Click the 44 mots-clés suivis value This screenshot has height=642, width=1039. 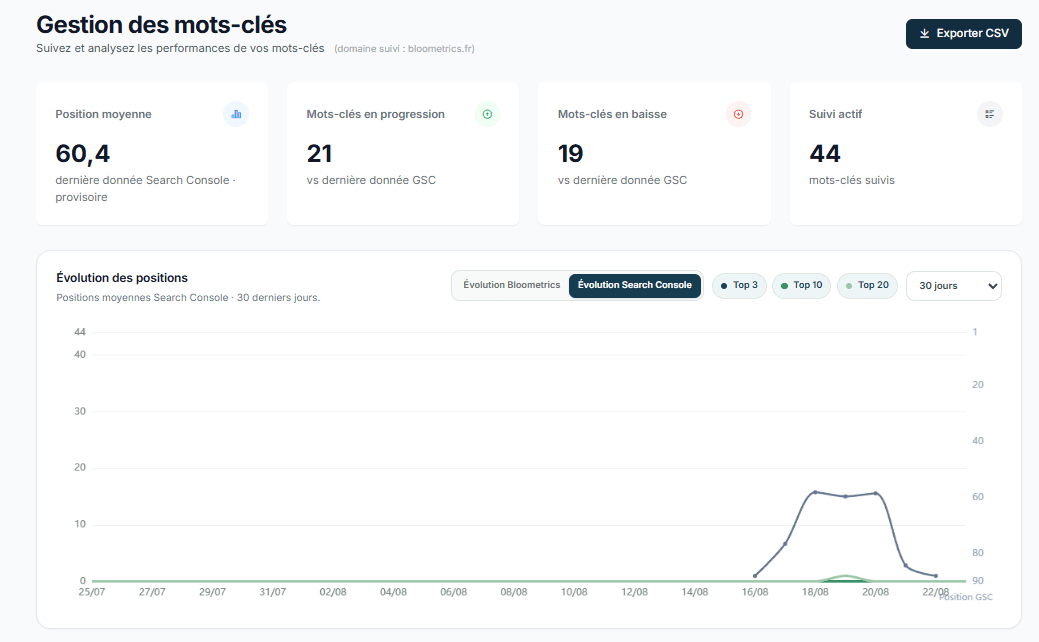825,154
